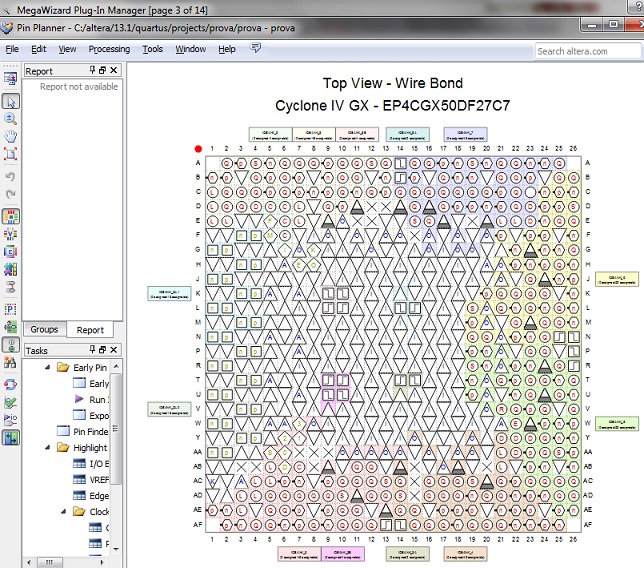Click the Undo arrow in left toolbar
Viewport: 644px width, 568px height.
click(x=11, y=177)
